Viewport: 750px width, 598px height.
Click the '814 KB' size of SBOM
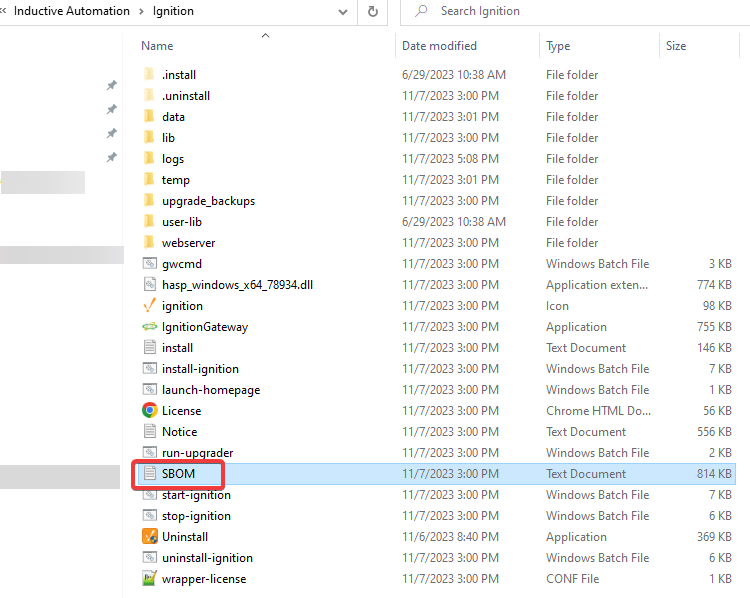click(714, 474)
